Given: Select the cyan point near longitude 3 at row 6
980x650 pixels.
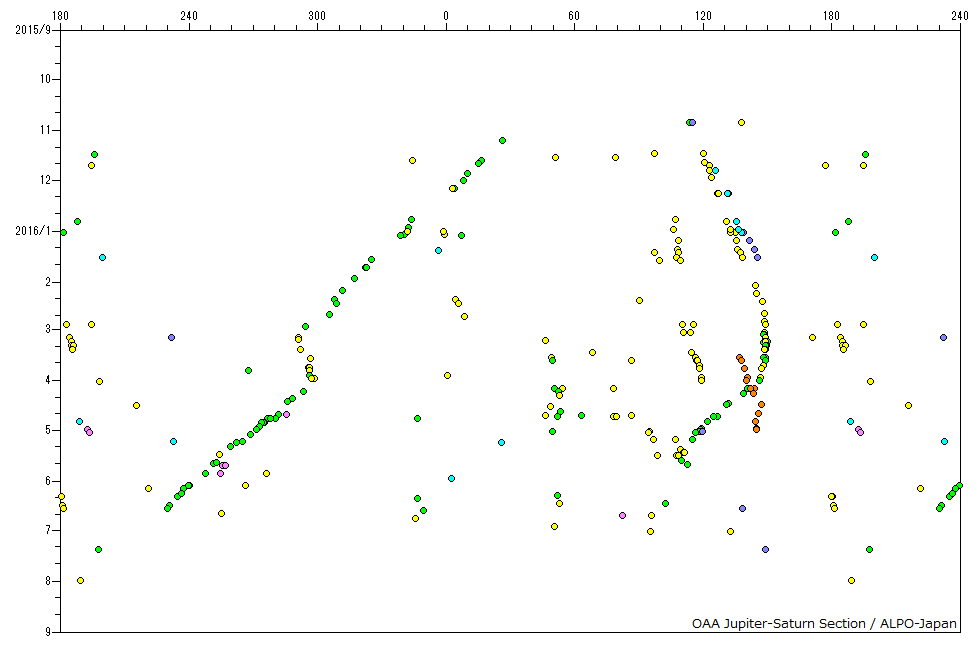Looking at the screenshot, I should click(451, 479).
